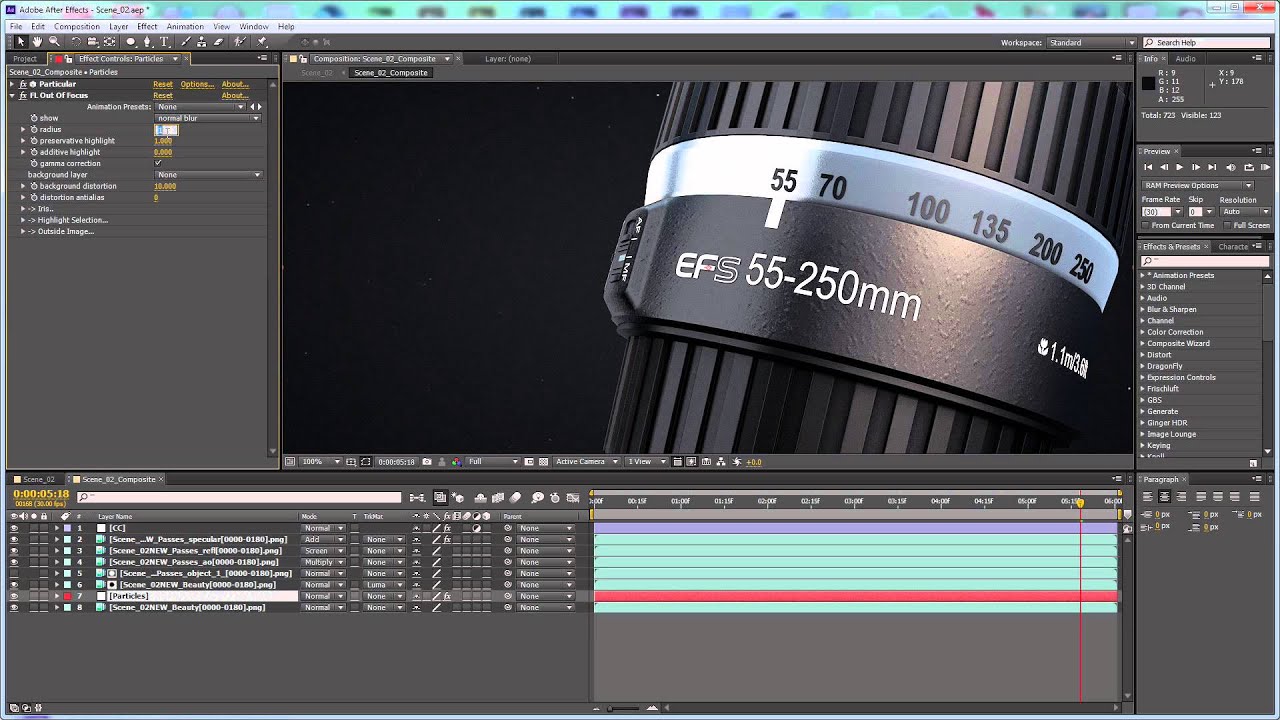Image resolution: width=1280 pixels, height=720 pixels.
Task: Take snapshot with camera icon in viewer
Action: coord(427,462)
